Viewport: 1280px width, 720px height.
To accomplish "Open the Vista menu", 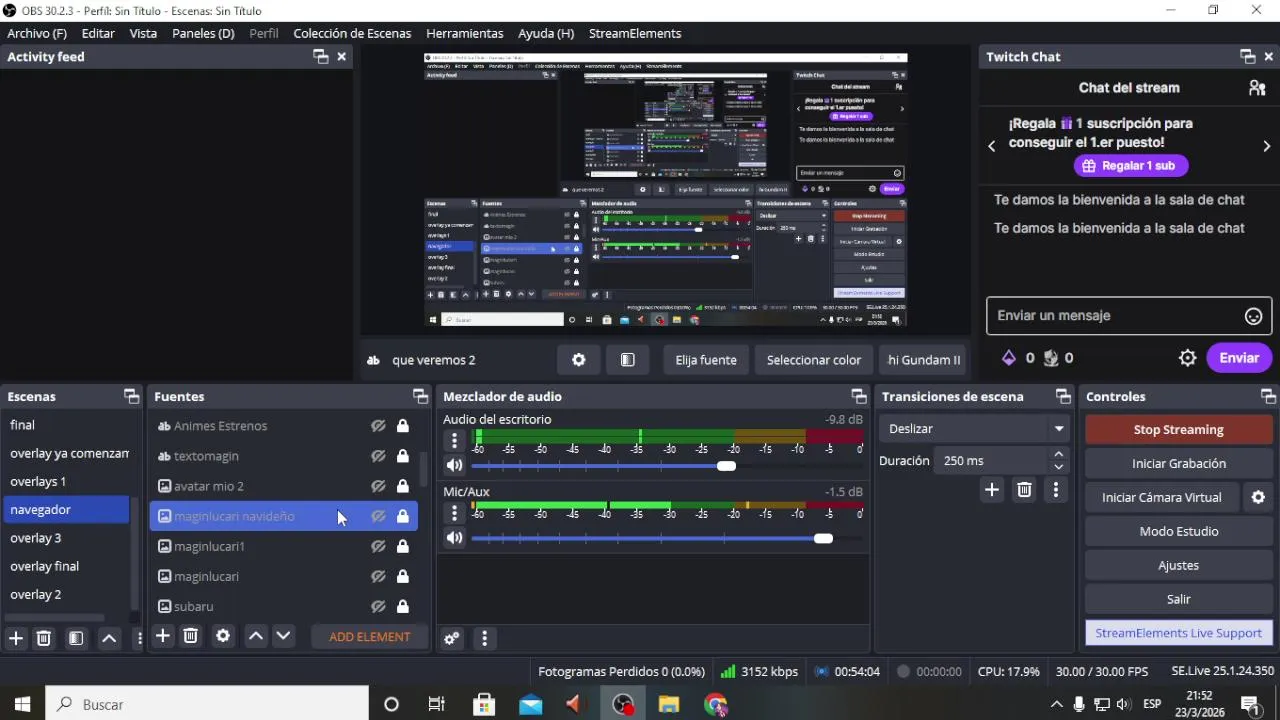I will click(143, 33).
